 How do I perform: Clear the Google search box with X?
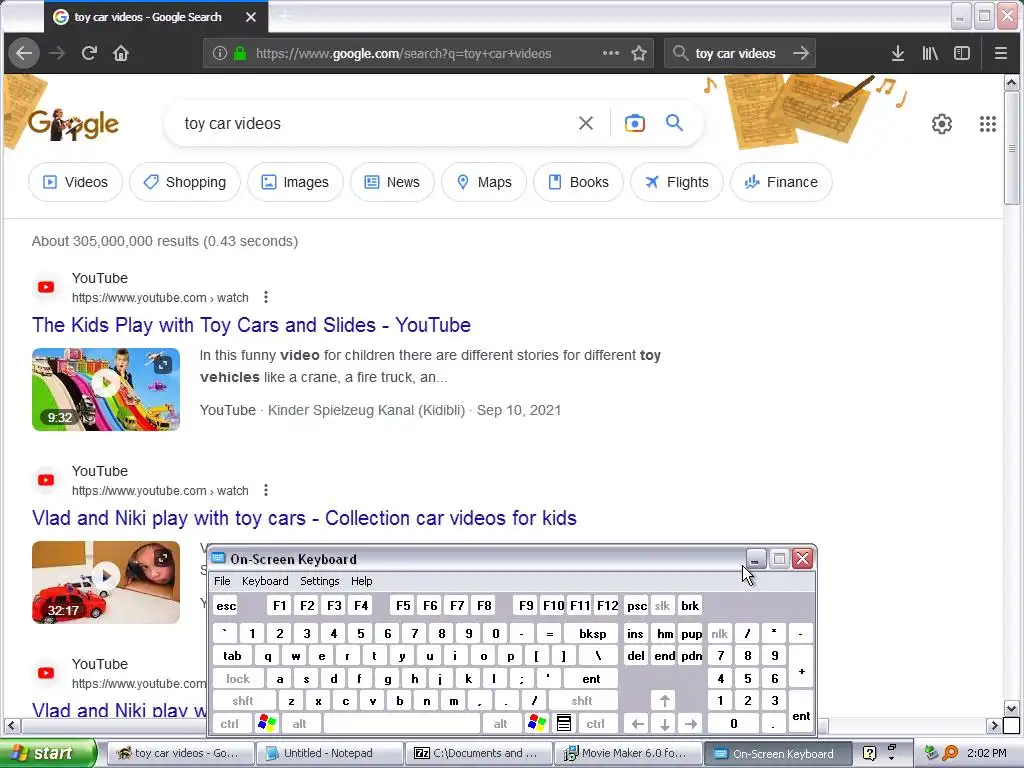tap(586, 123)
